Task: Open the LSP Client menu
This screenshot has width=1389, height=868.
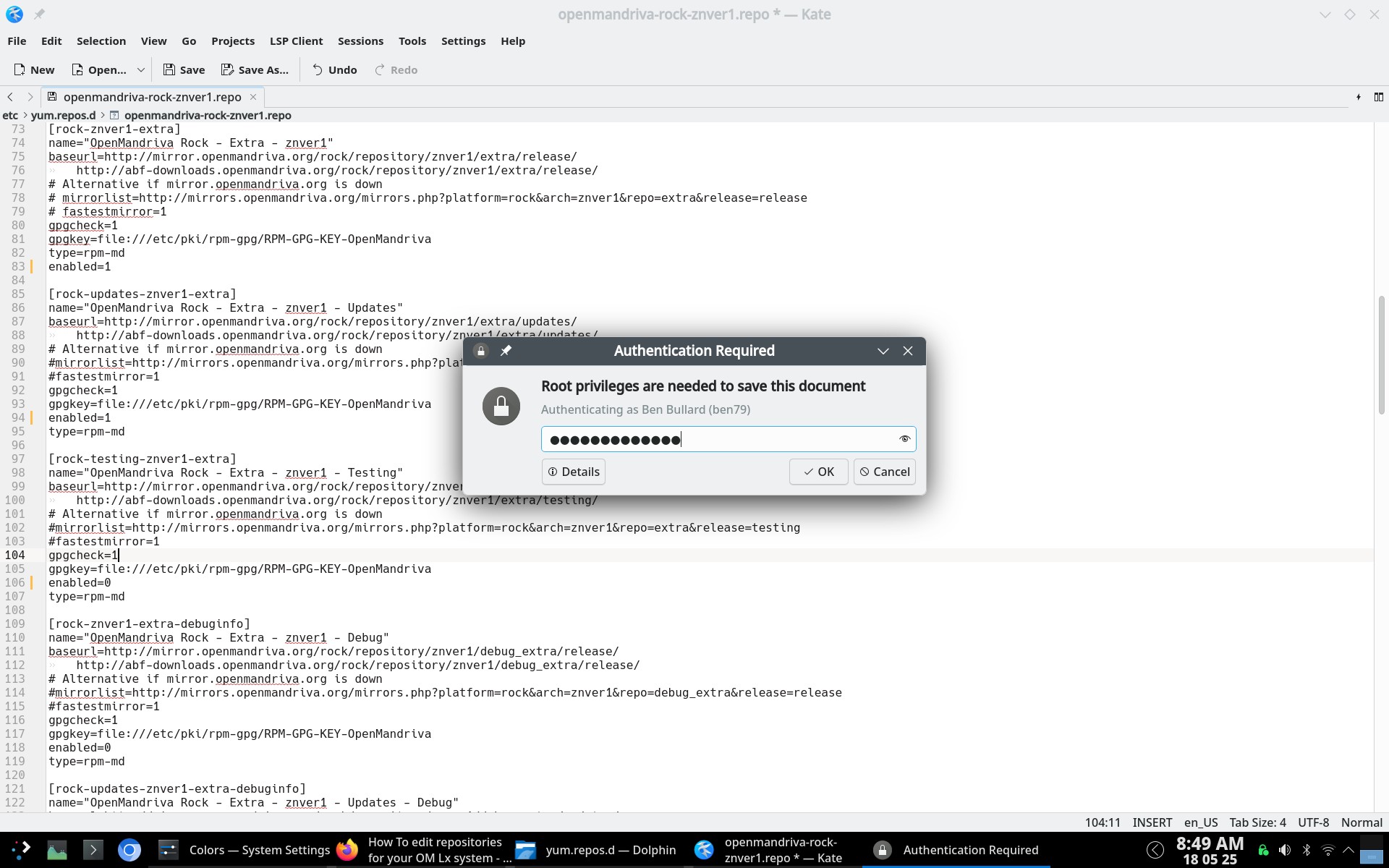Action: [296, 41]
